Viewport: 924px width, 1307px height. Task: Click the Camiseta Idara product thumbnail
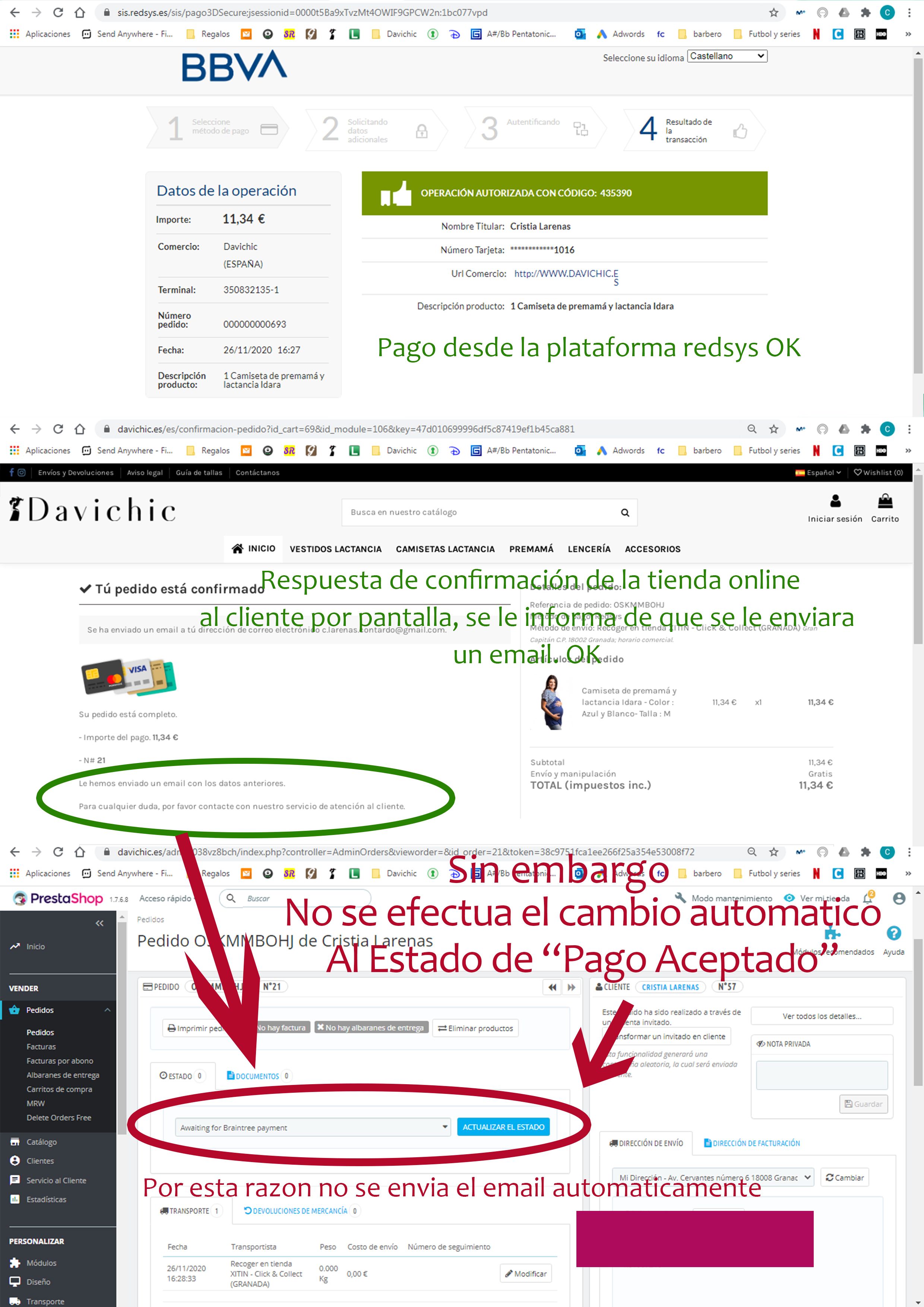552,702
